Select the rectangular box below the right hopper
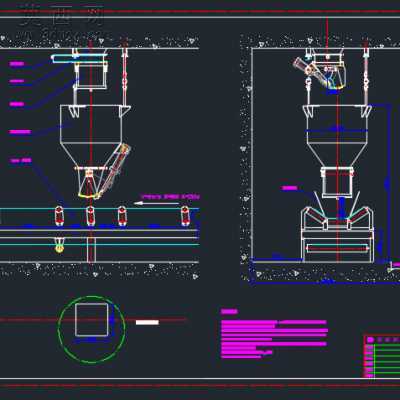Screen dimensions: 400x400 coord(337,182)
